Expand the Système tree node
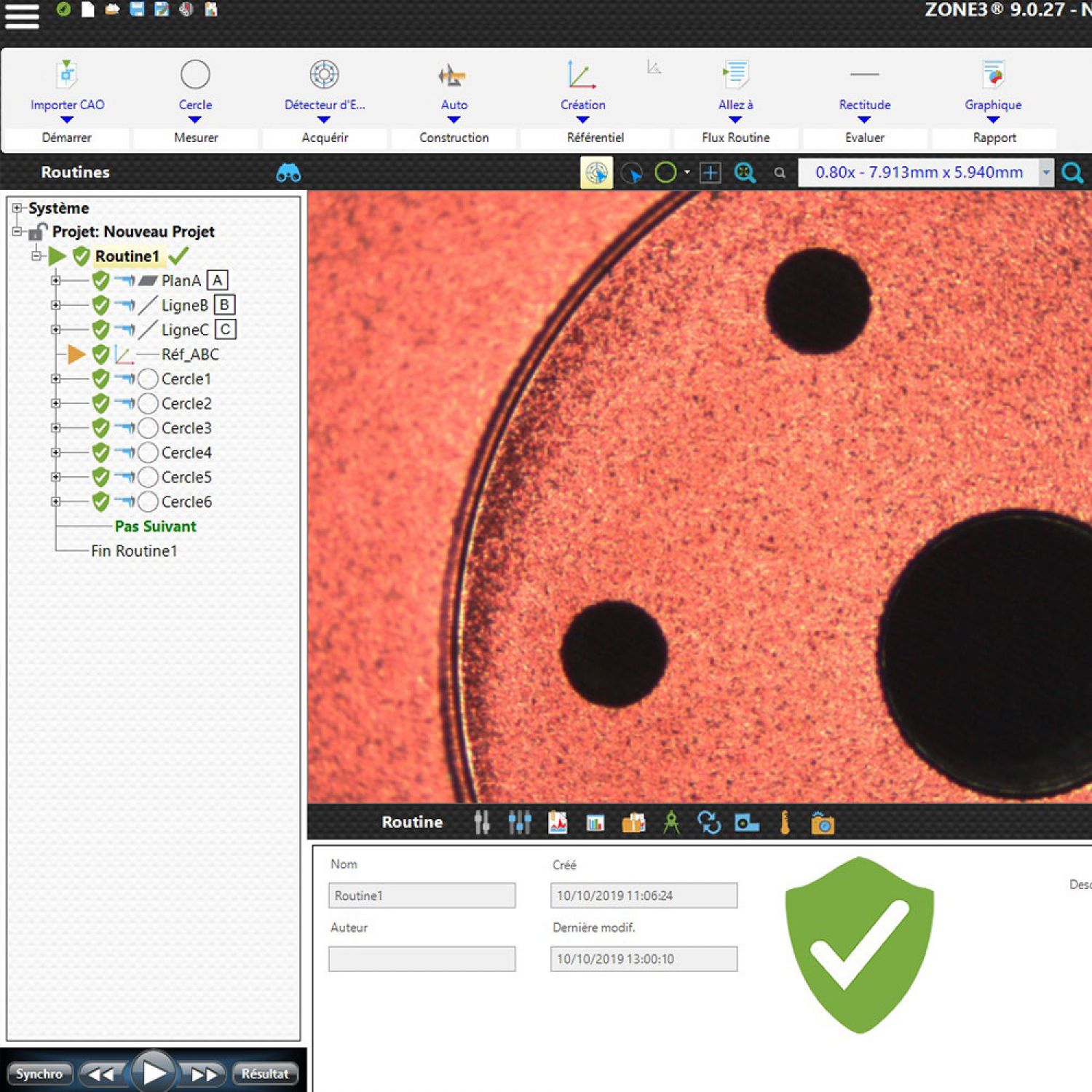Viewport: 1092px width, 1092px height. 17,208
